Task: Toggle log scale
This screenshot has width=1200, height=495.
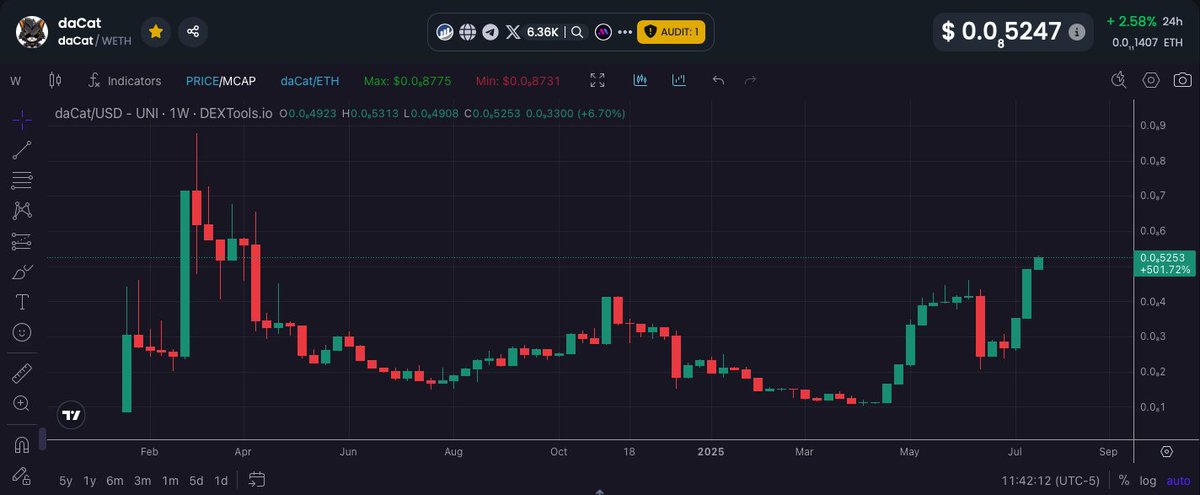Action: tap(1149, 480)
